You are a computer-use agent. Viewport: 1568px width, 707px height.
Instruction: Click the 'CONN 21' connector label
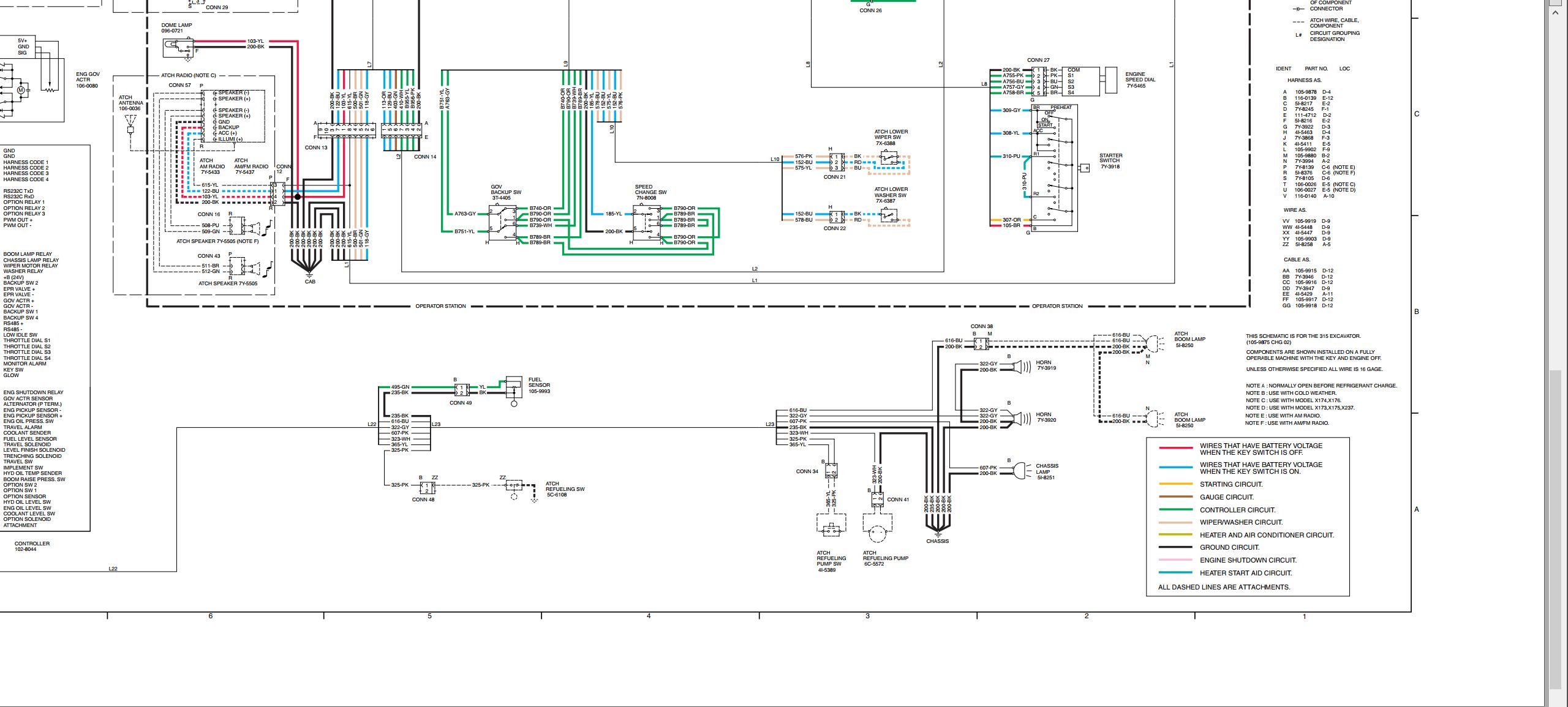[x=834, y=177]
